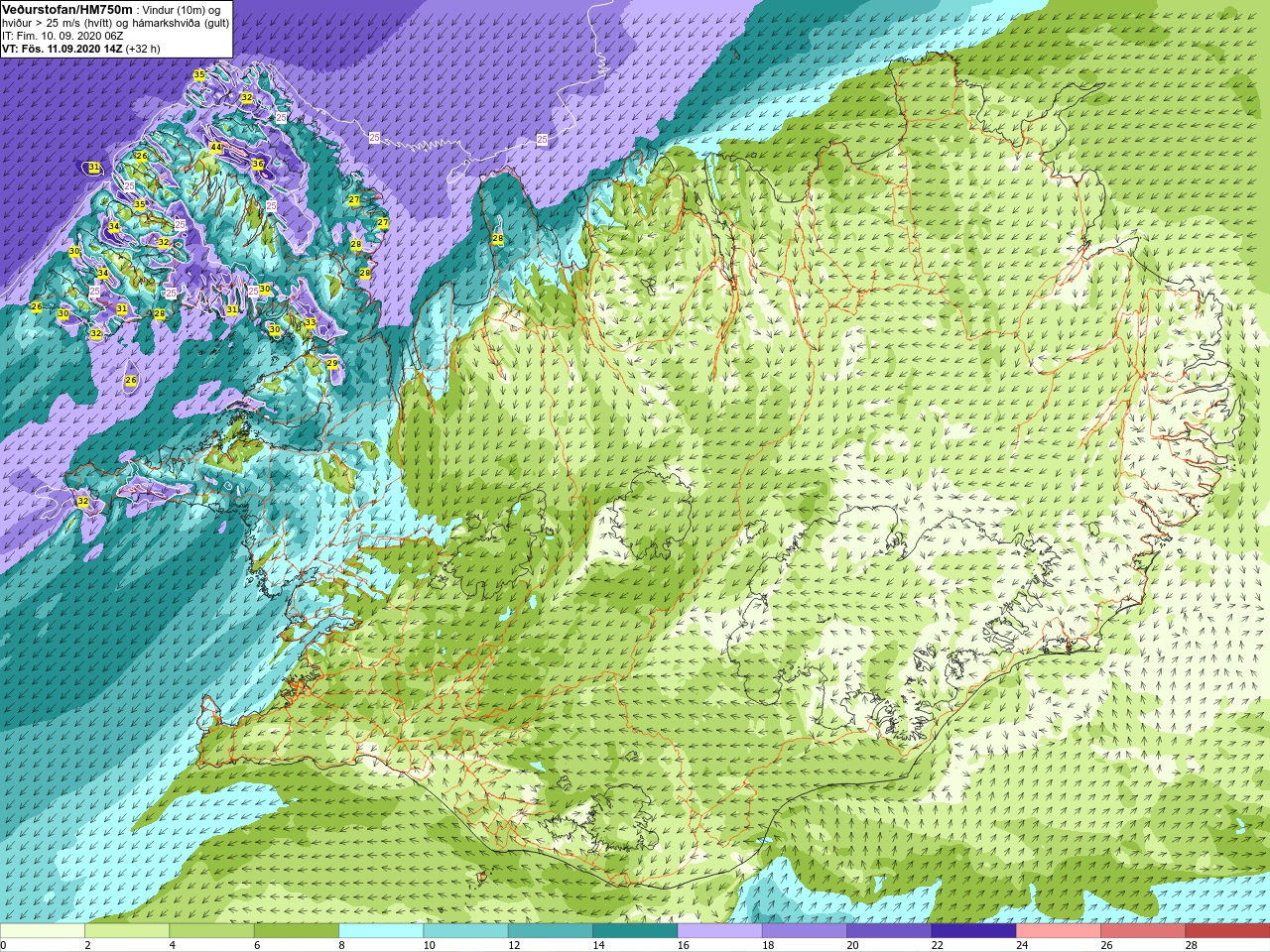
Task: Click the pale yellow 0–2 m/s legend swatch
Action: [x=43, y=931]
